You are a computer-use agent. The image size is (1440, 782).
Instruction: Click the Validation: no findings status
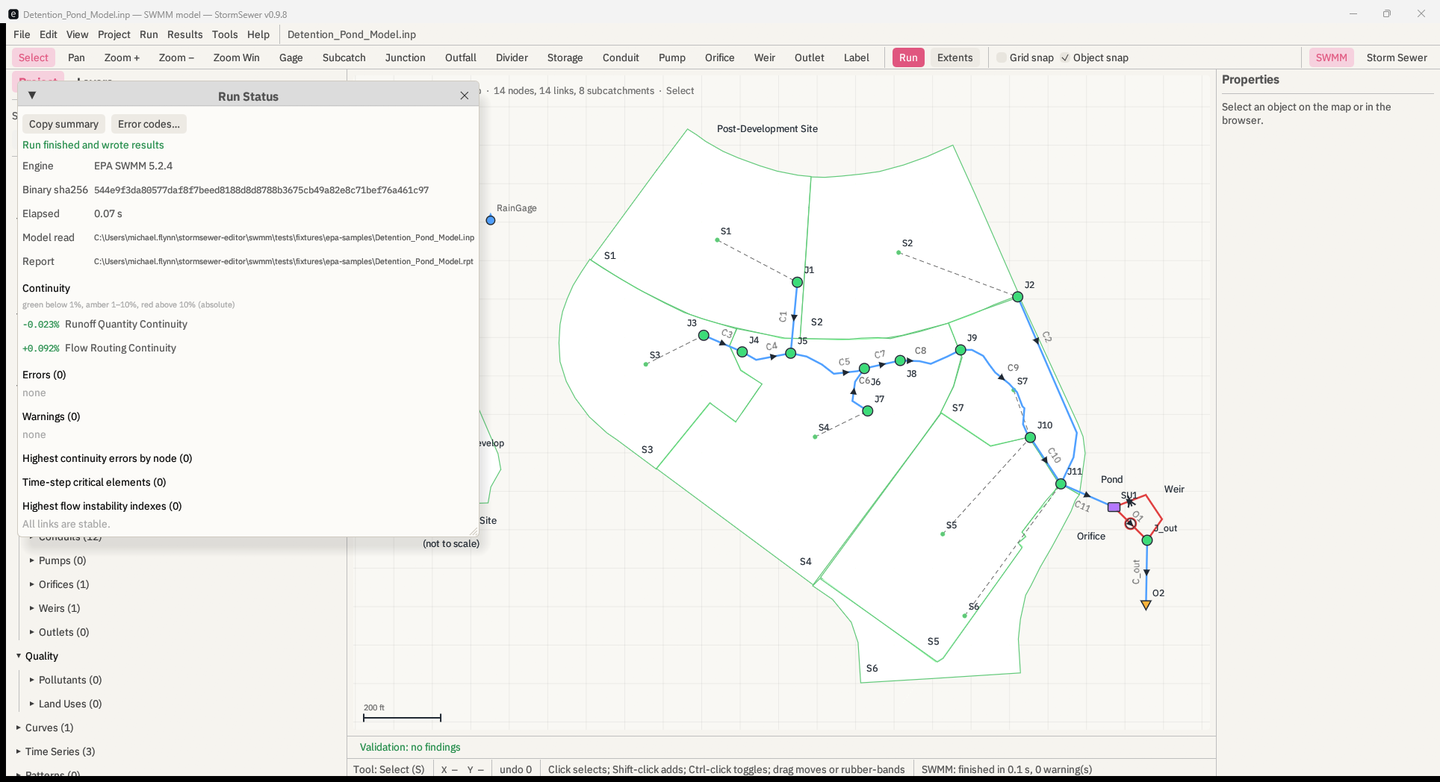coord(410,747)
